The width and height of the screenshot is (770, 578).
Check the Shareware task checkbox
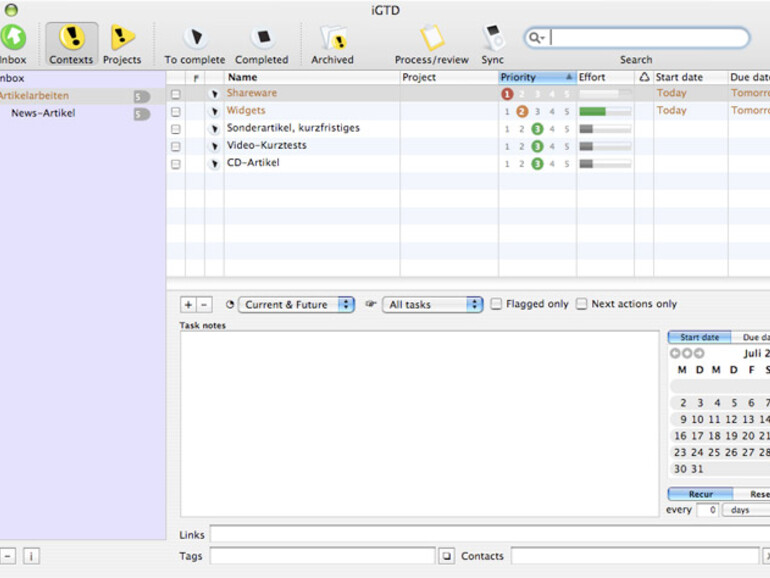pos(176,94)
